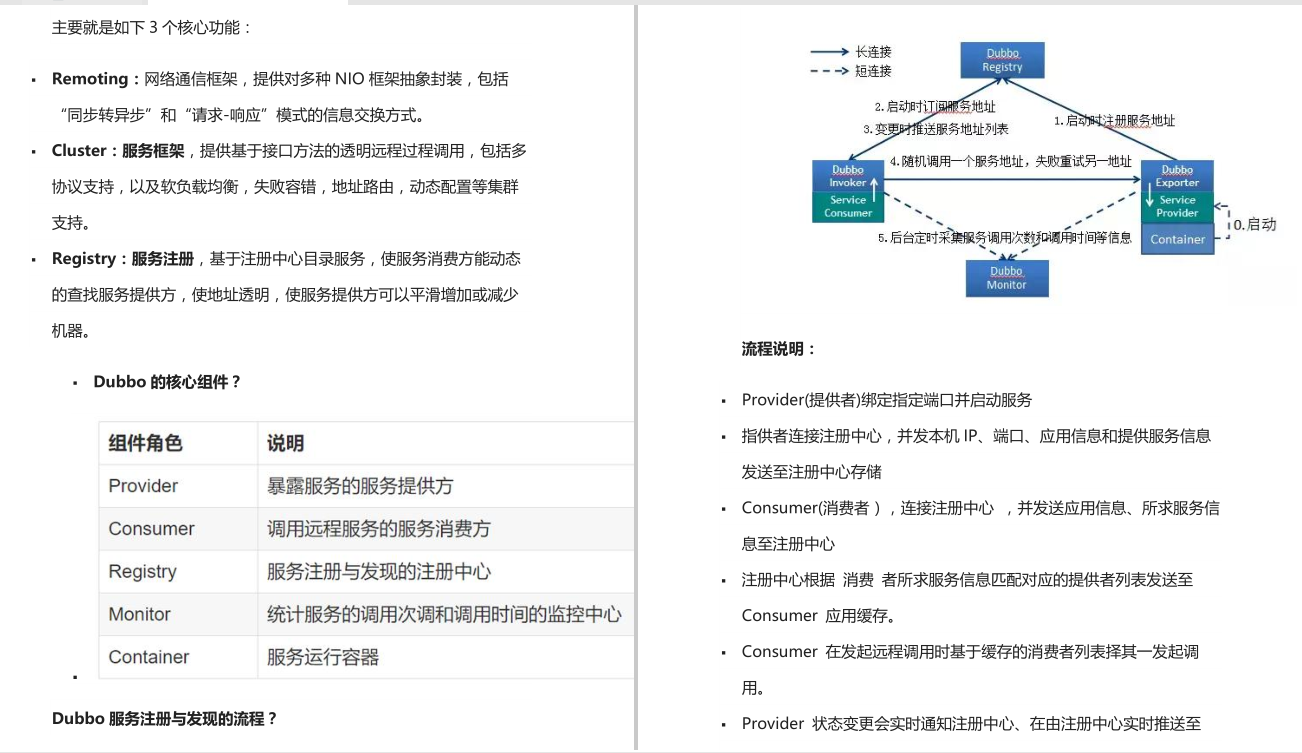Click the '长连接' legend label
Viewport: 1302px width, 753px height.
click(873, 51)
